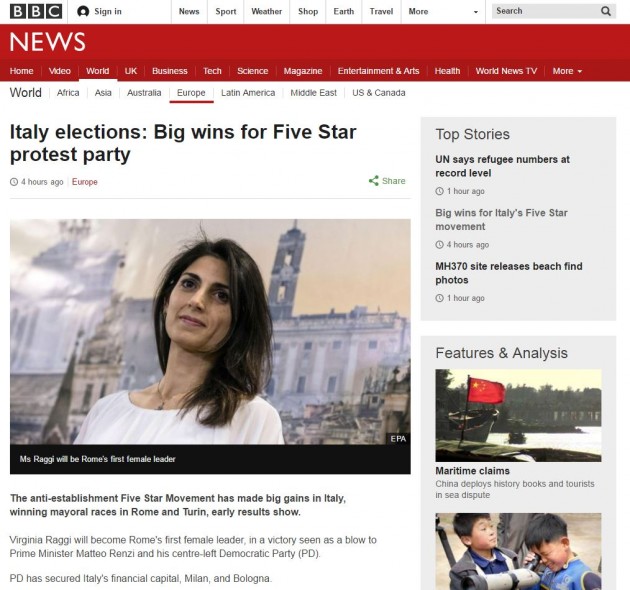This screenshot has height=590, width=630.
Task: Select the Europe sub-section tab
Action: tap(191, 93)
